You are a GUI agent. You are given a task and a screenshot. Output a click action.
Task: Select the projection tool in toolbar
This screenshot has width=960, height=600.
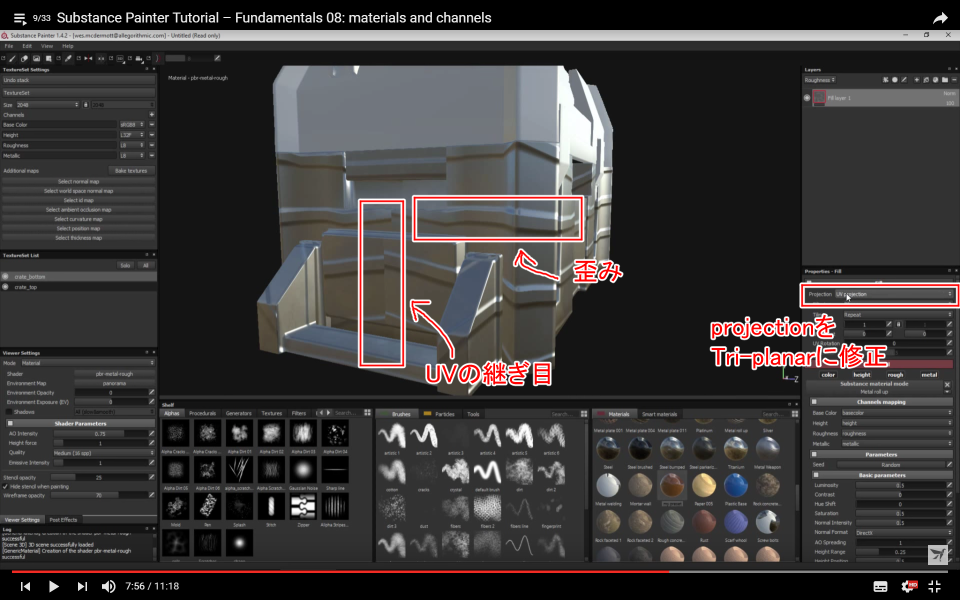tap(36, 59)
